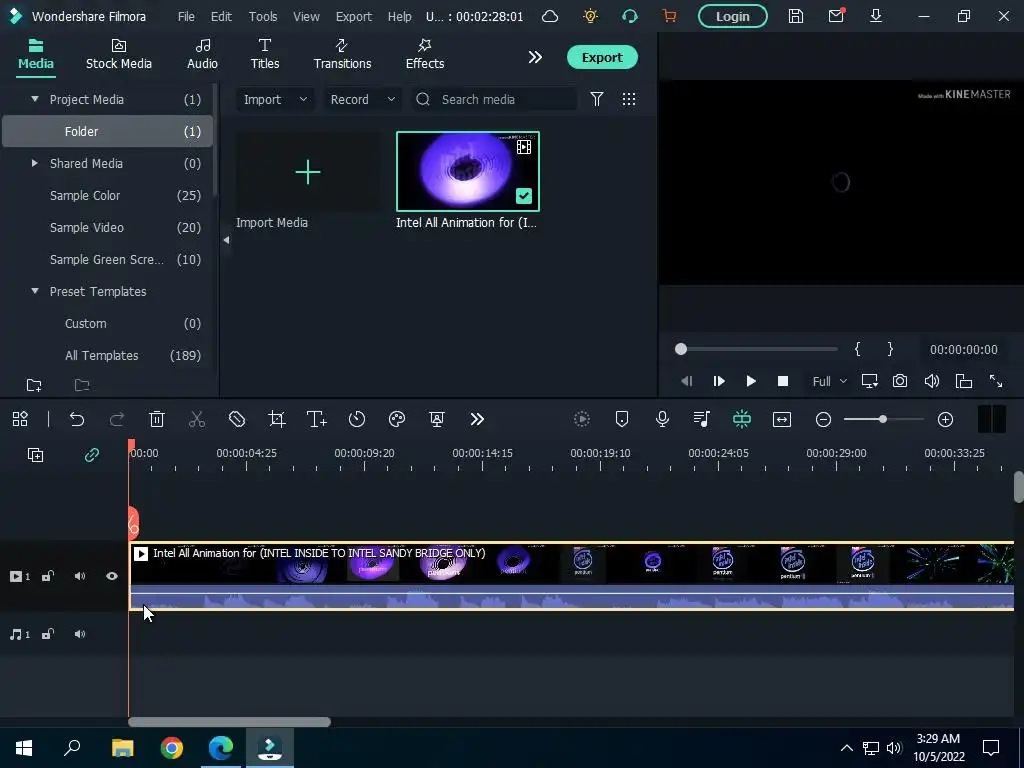Collapse the media panel with side arrow

point(226,240)
